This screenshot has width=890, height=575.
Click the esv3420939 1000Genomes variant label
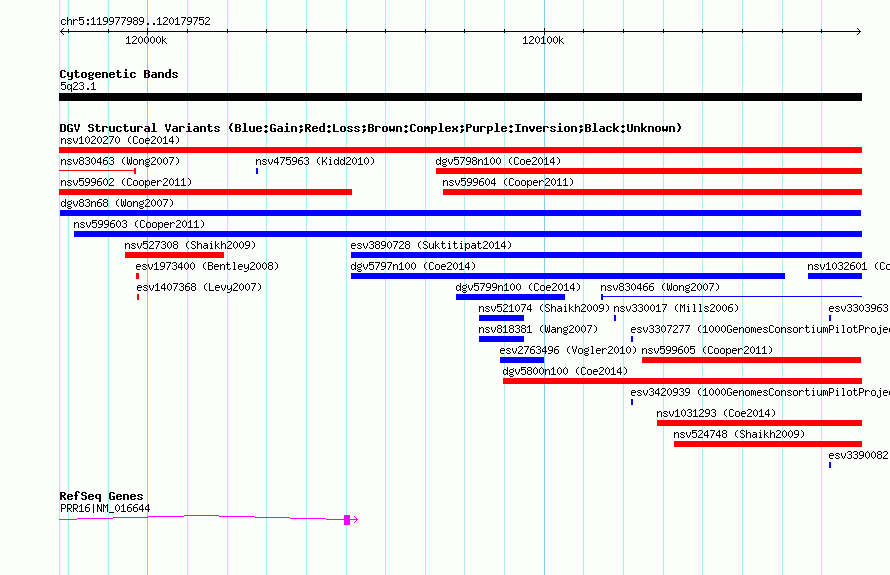tap(759, 392)
